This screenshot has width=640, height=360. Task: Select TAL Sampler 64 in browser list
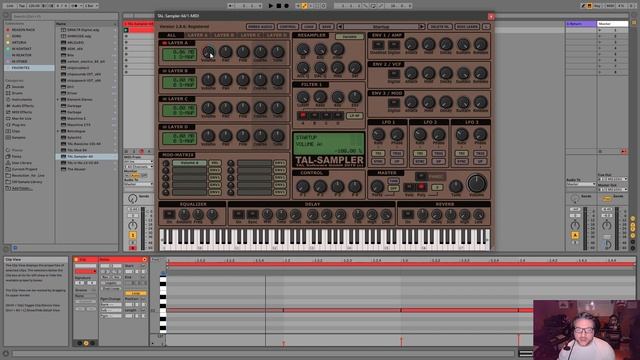click(86, 156)
